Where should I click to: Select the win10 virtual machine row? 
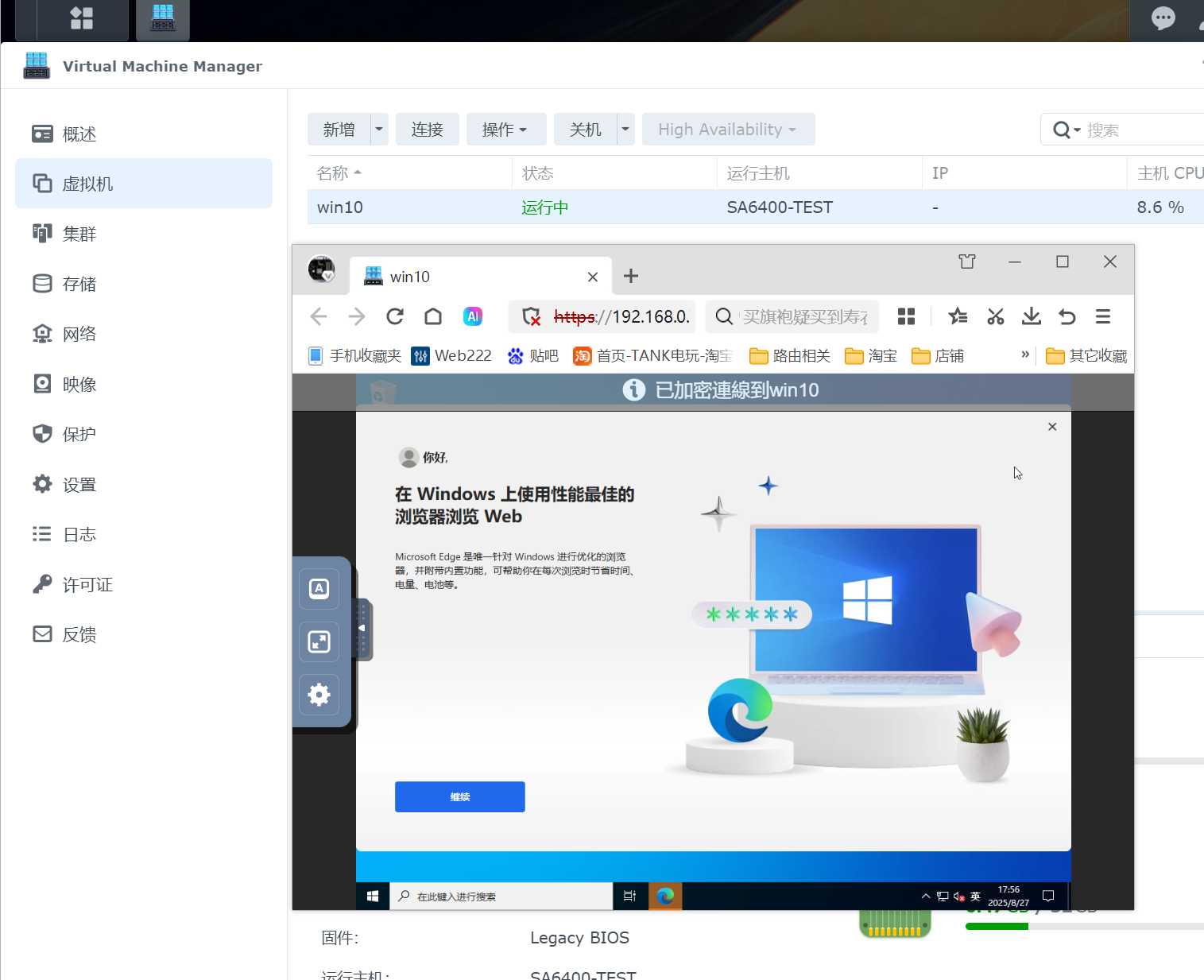(x=755, y=207)
